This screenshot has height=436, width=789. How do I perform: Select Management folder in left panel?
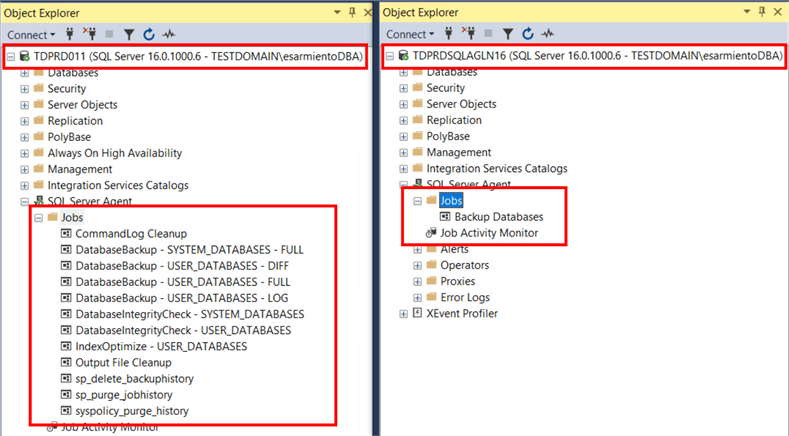point(80,169)
